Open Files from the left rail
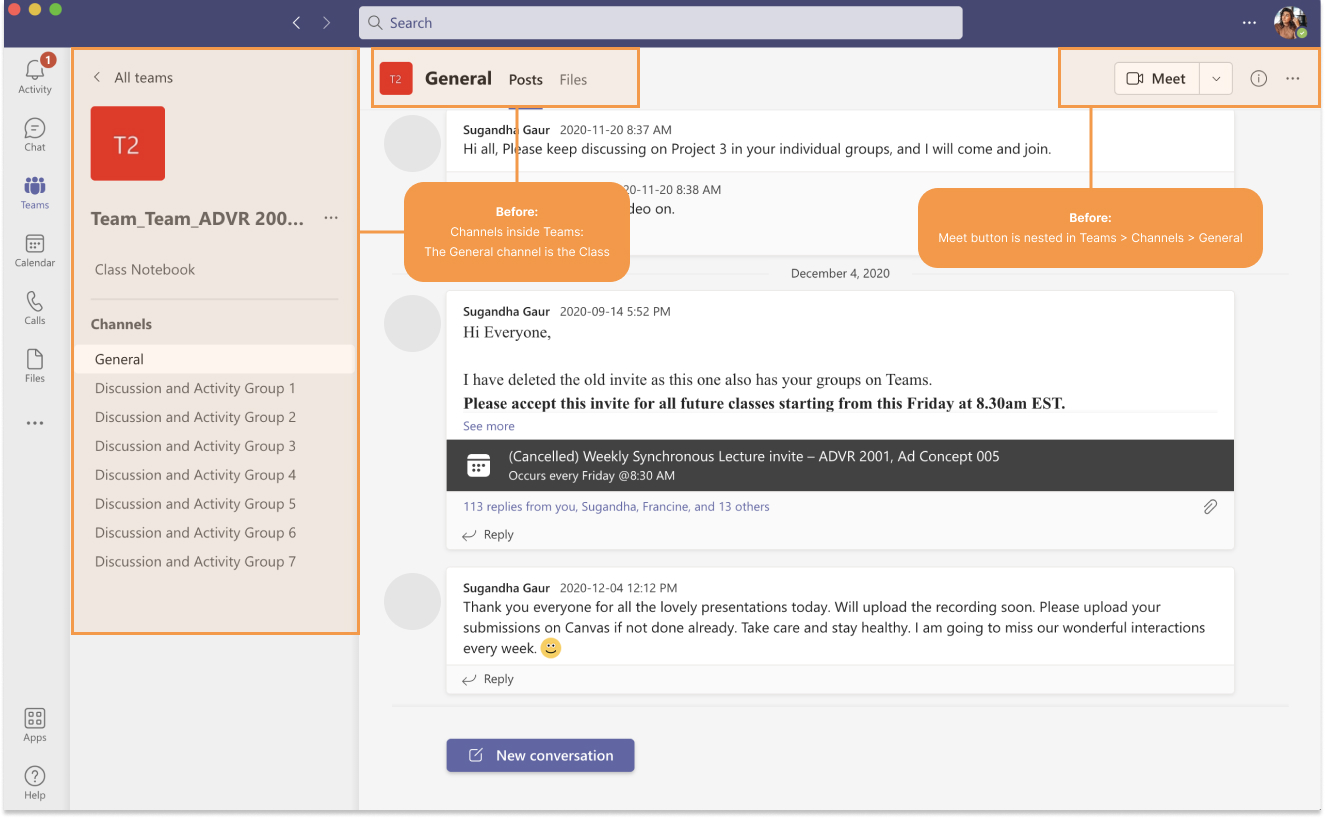 35,366
